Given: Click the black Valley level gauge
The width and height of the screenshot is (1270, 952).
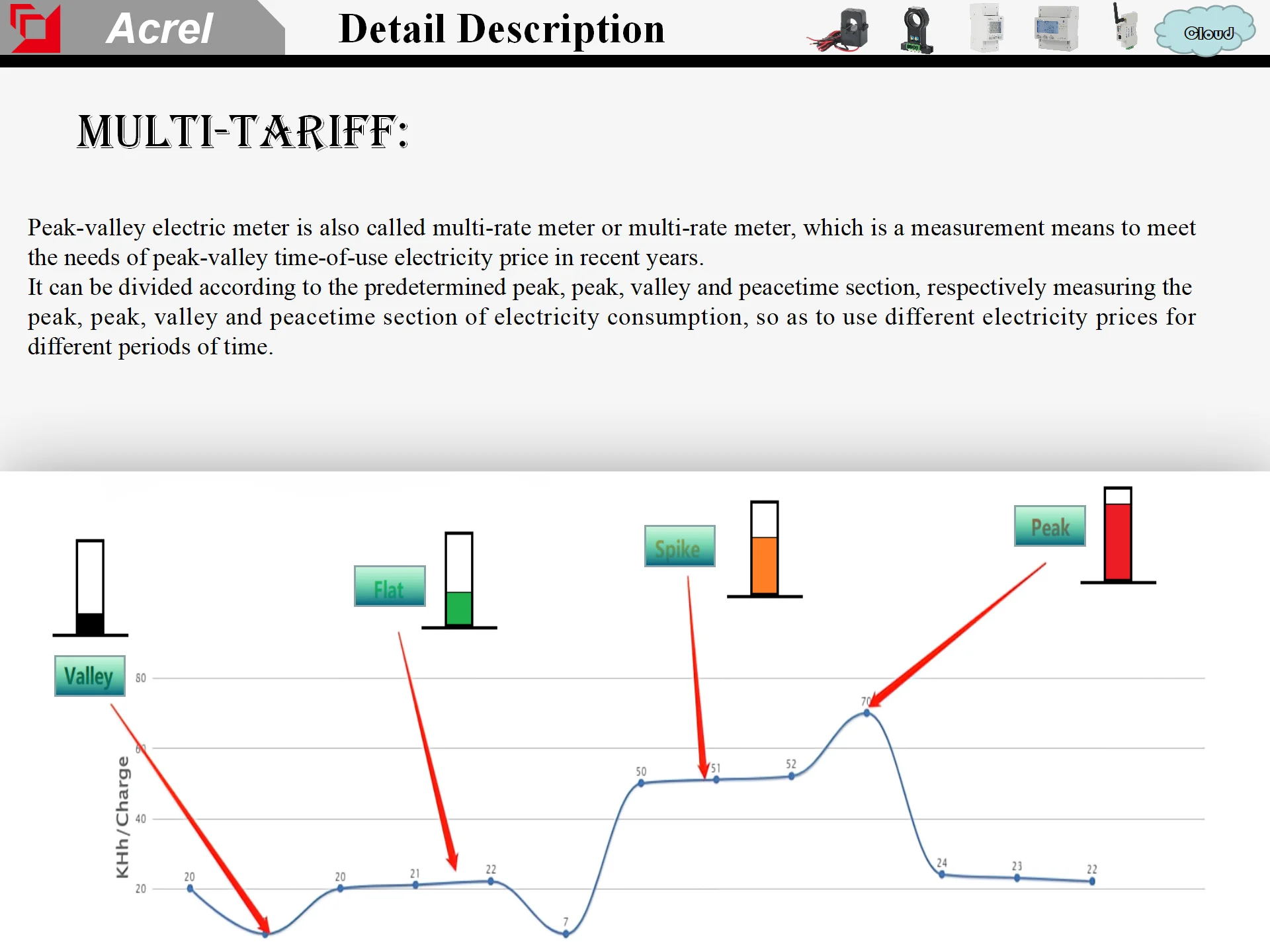Looking at the screenshot, I should 90,587.
